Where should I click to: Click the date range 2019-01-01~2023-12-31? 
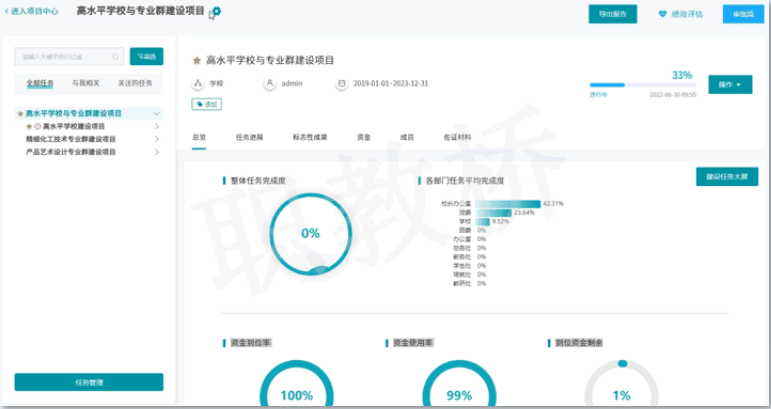click(x=390, y=84)
